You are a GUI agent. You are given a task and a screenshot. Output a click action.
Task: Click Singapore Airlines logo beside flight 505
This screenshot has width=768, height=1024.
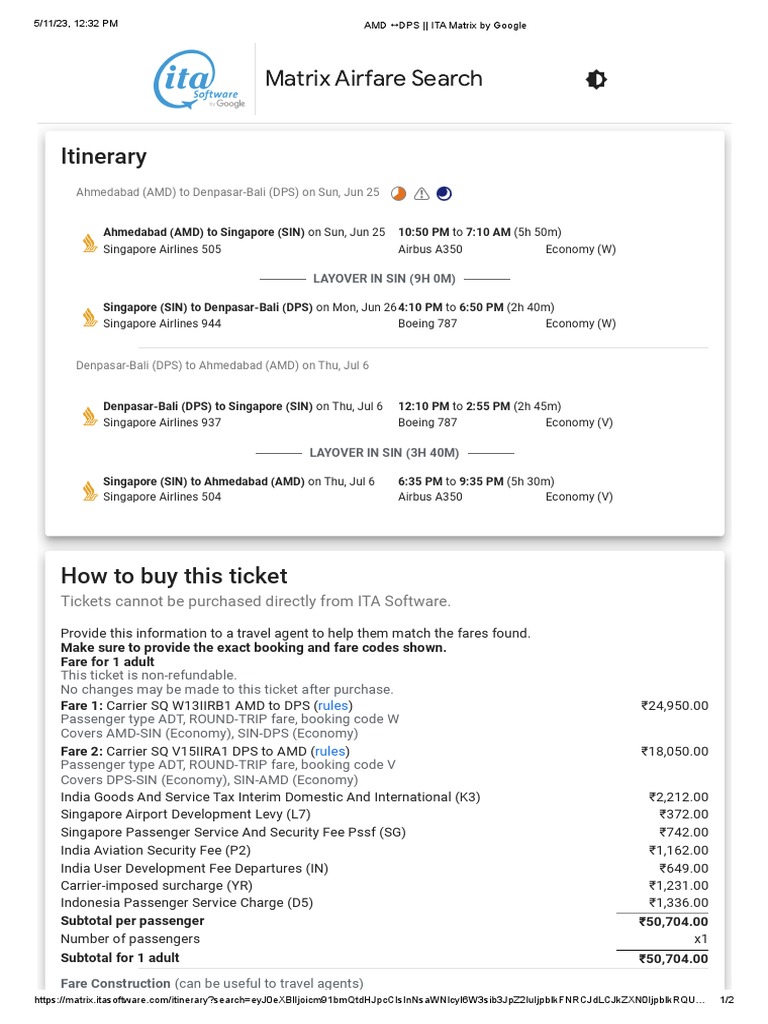(89, 242)
